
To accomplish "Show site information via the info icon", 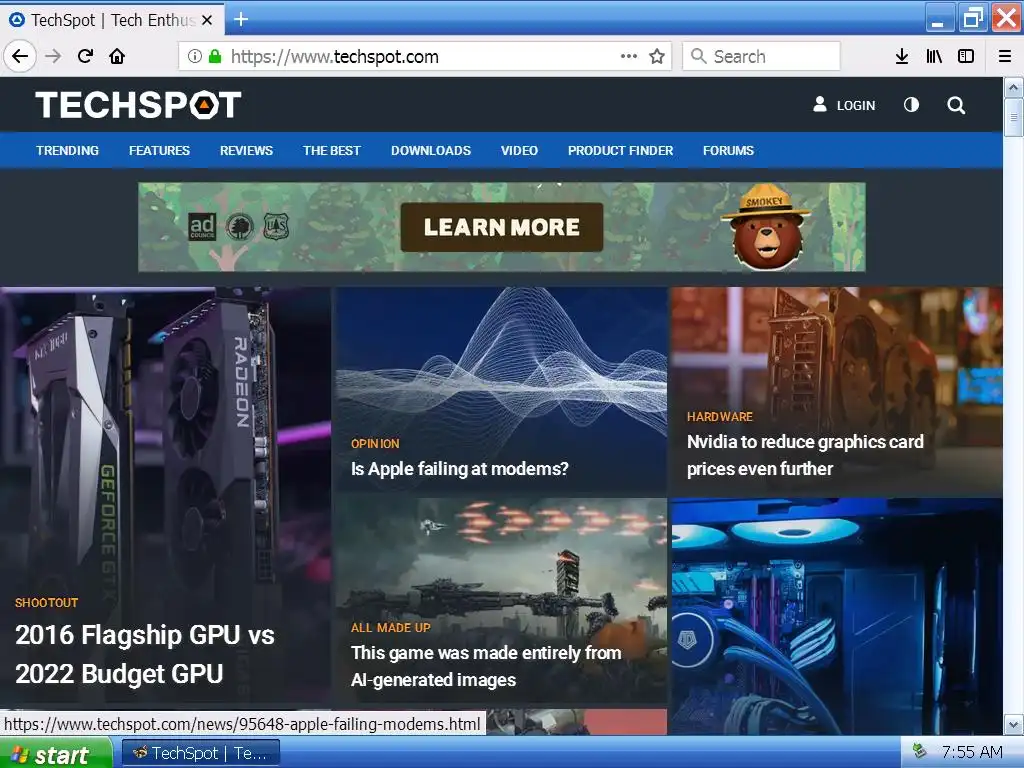I will [x=195, y=56].
